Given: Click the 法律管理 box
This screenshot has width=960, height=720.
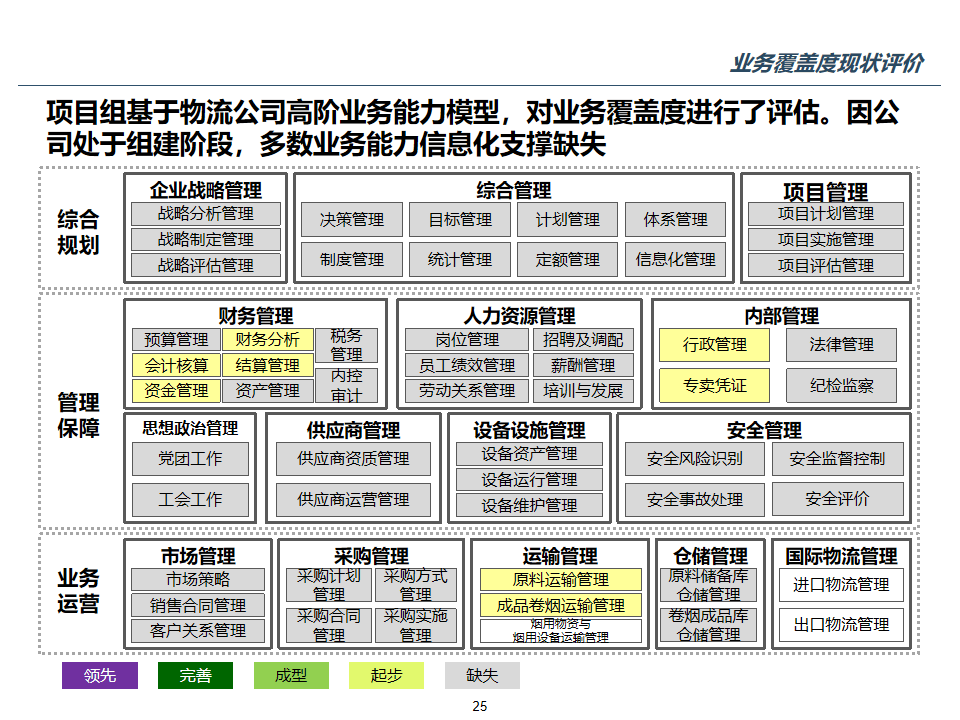Looking at the screenshot, I should click(x=841, y=345).
